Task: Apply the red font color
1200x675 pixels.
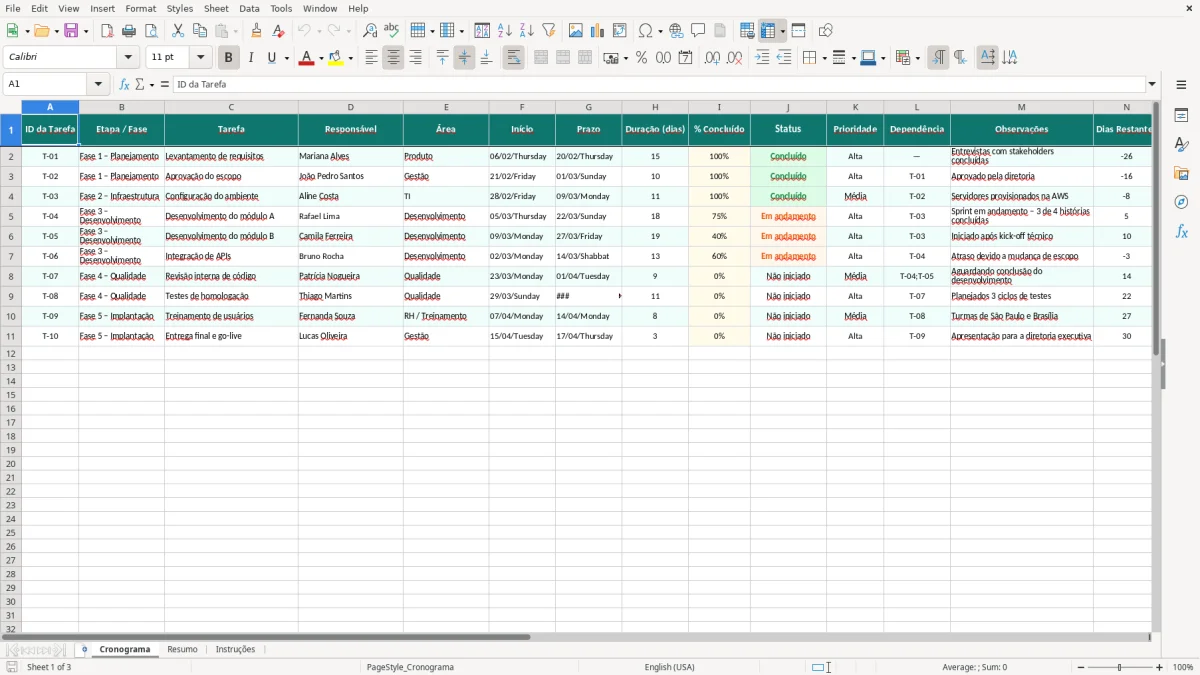Action: click(x=306, y=58)
